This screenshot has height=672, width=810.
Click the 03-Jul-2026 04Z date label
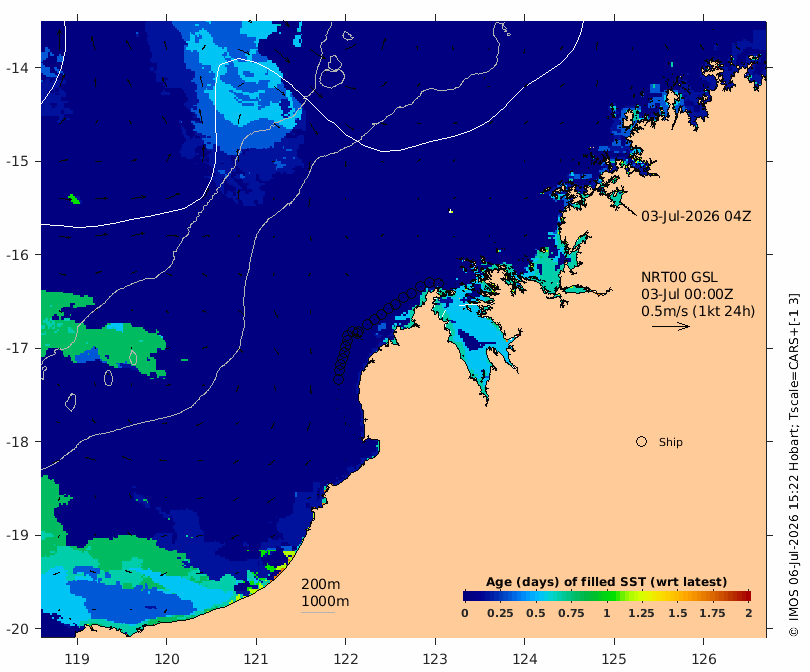click(x=696, y=216)
